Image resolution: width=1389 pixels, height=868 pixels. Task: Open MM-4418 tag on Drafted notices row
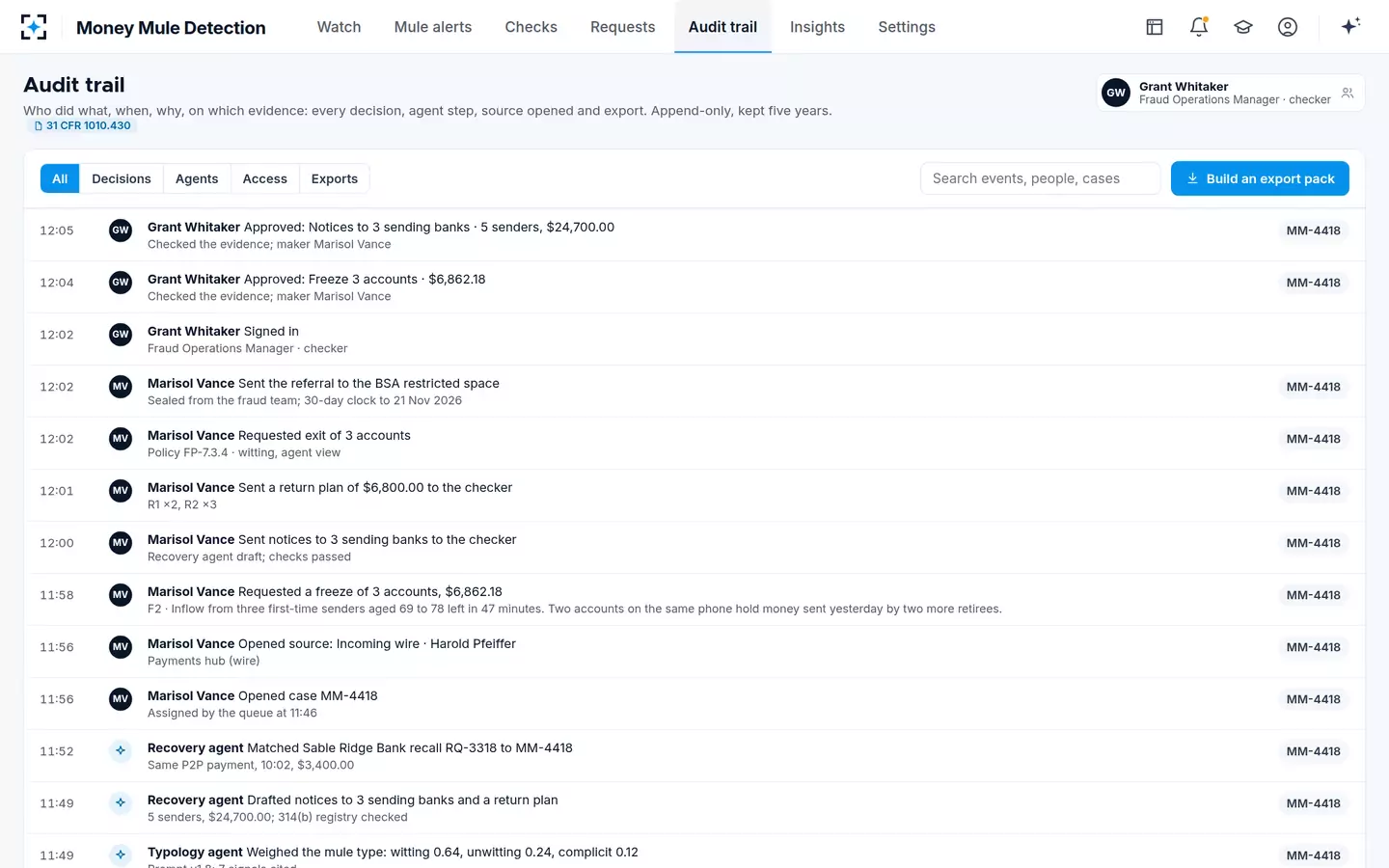point(1314,803)
